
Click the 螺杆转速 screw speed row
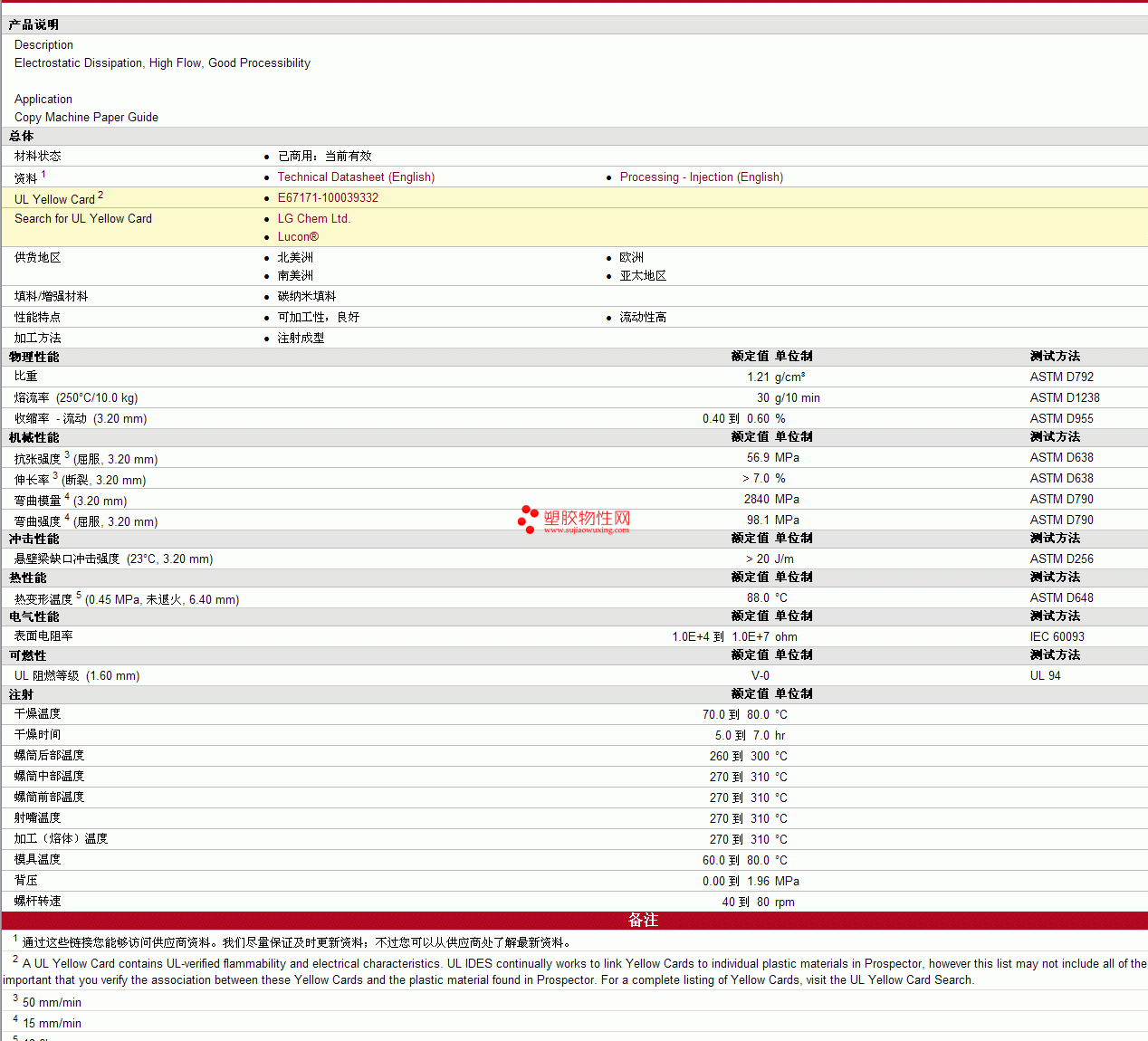(574, 903)
